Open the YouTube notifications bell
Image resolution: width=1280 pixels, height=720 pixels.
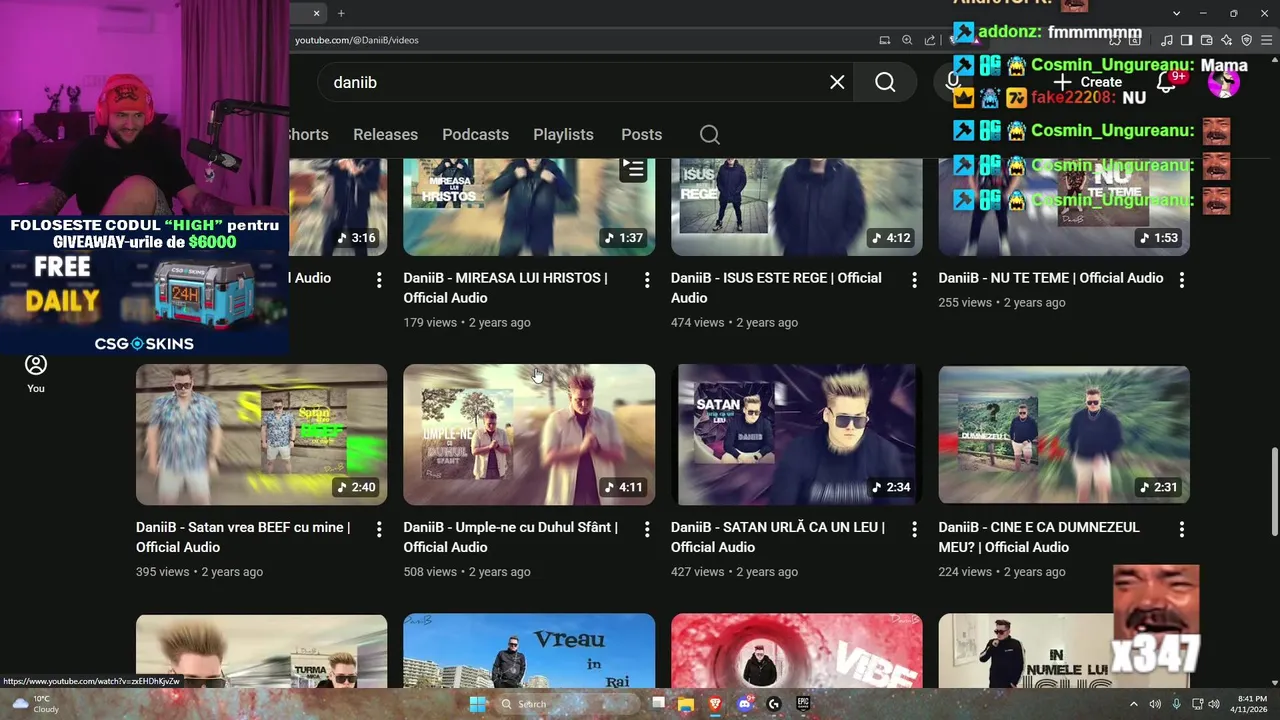1166,82
